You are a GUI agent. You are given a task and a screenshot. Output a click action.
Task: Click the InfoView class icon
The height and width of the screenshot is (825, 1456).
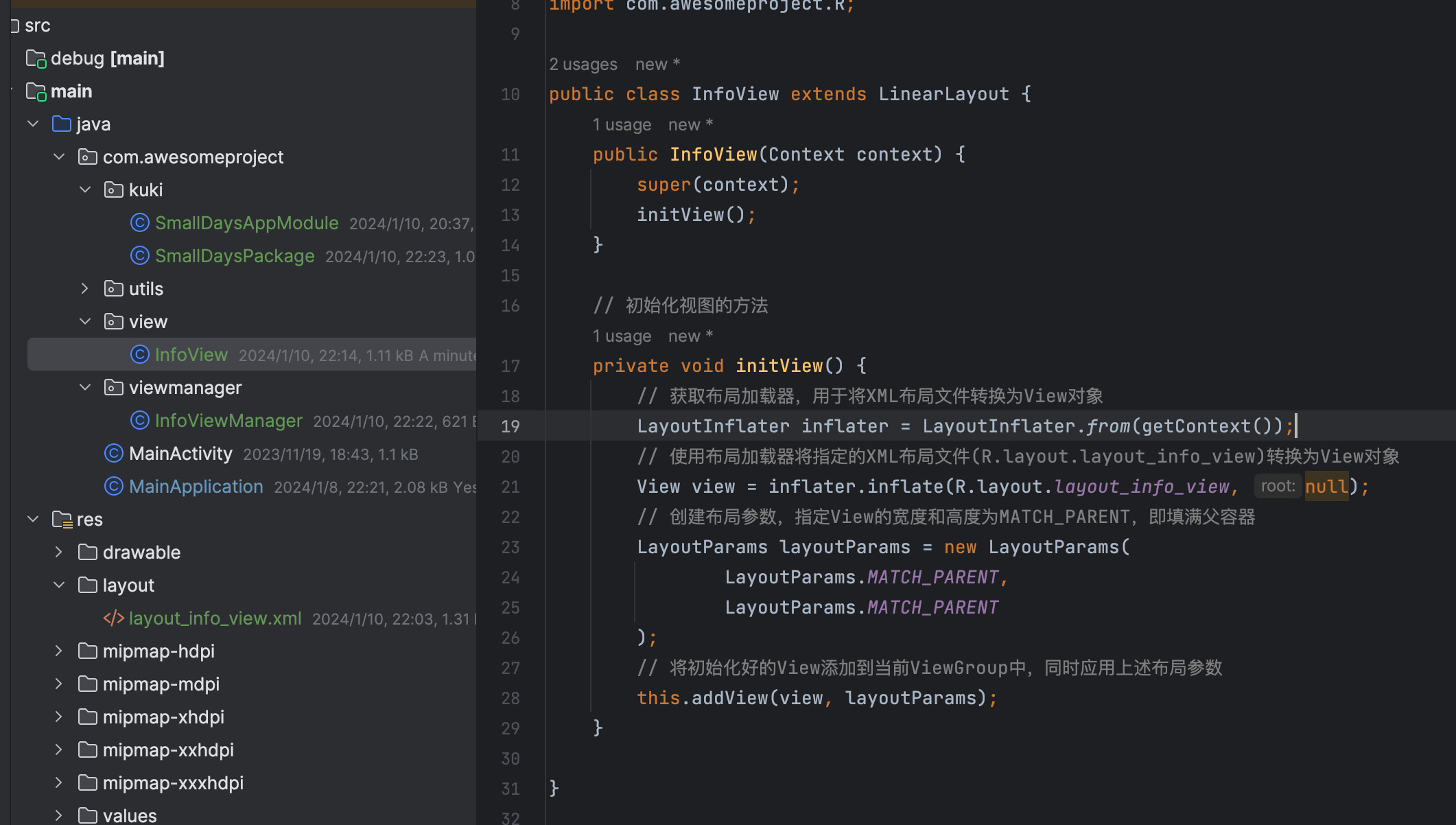click(x=140, y=355)
